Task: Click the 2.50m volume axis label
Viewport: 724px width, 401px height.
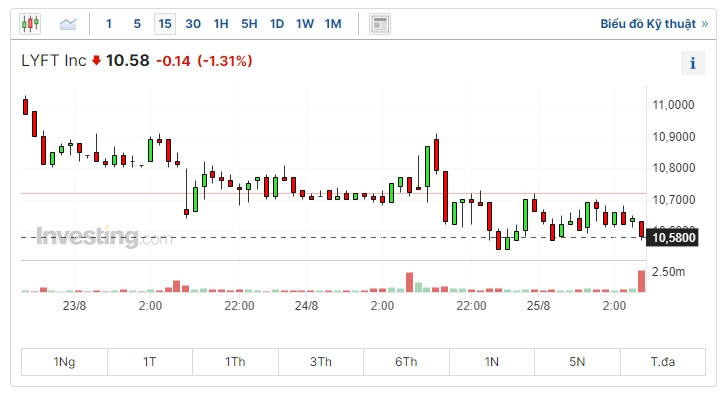Action: pos(668,272)
